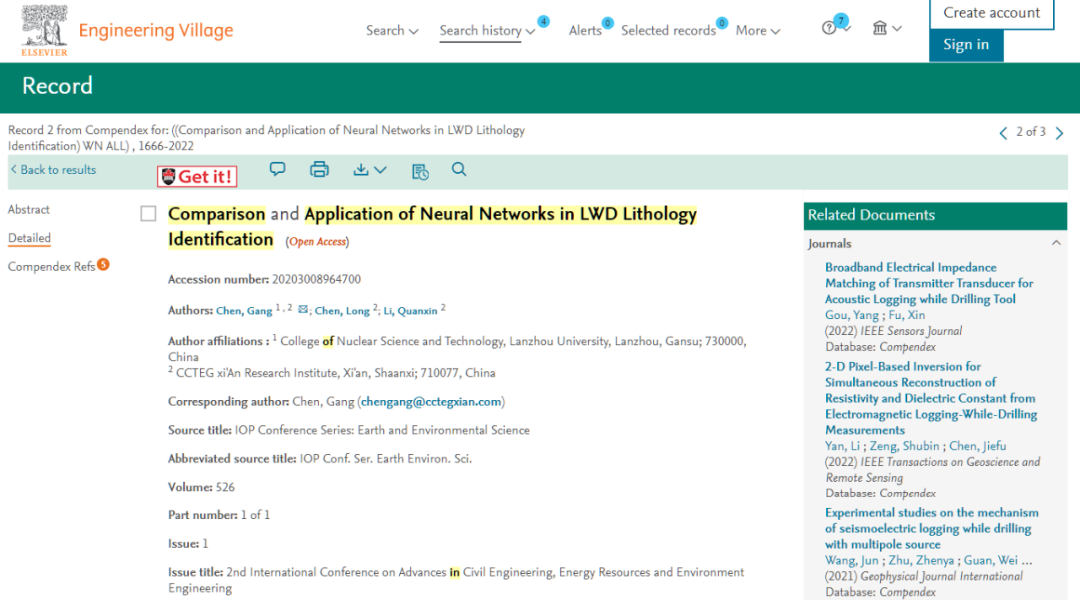Image resolution: width=1080 pixels, height=600 pixels.
Task: Switch to the Detailed view tab
Action: pyautogui.click(x=30, y=238)
